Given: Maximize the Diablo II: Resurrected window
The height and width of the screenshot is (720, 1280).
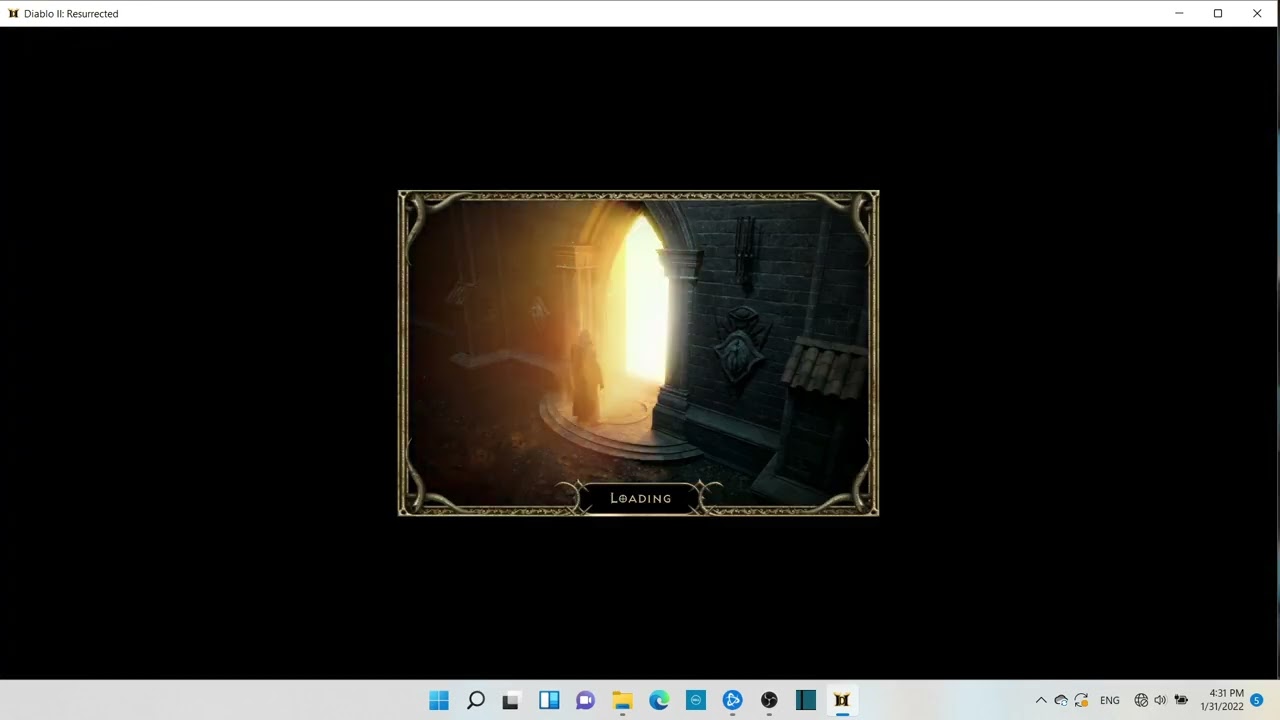Looking at the screenshot, I should (1218, 14).
